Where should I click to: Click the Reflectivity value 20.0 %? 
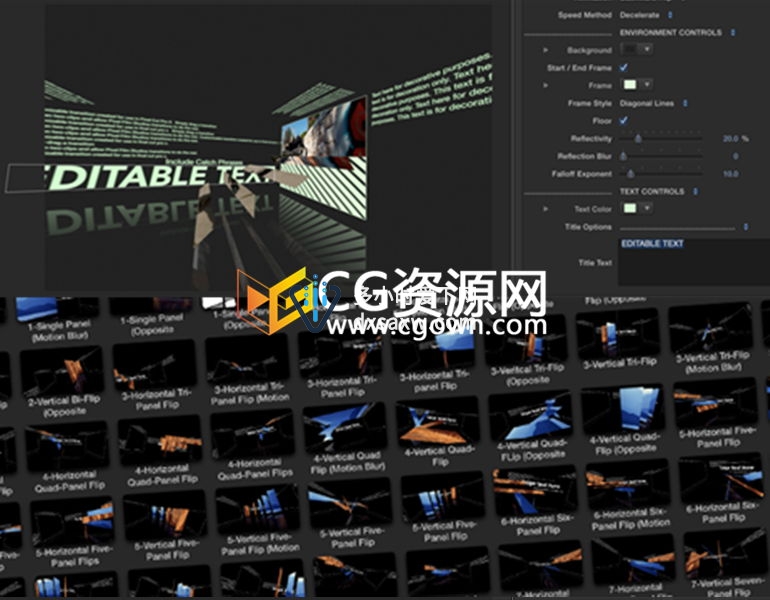pos(735,139)
